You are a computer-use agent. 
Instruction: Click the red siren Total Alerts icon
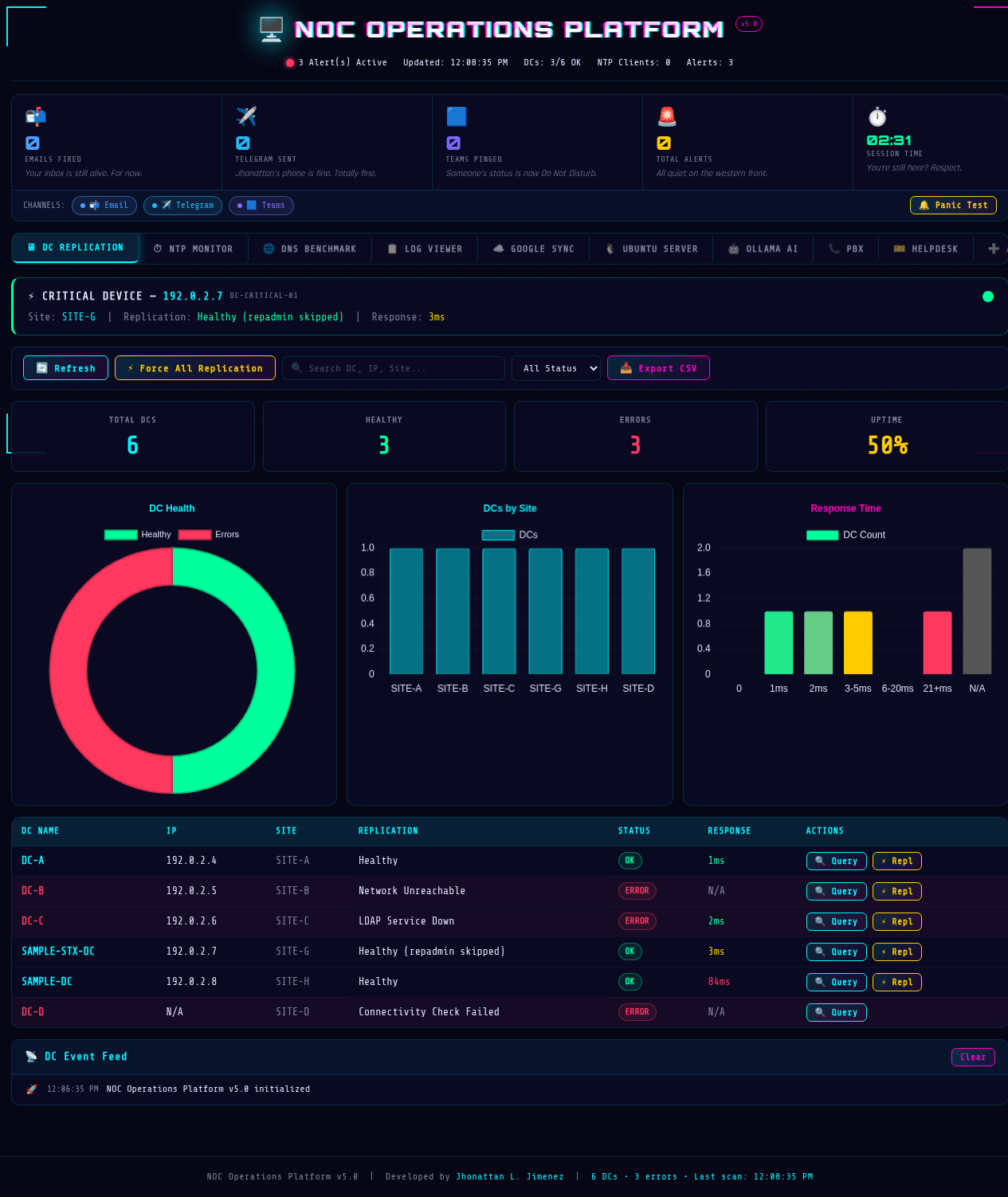(667, 116)
